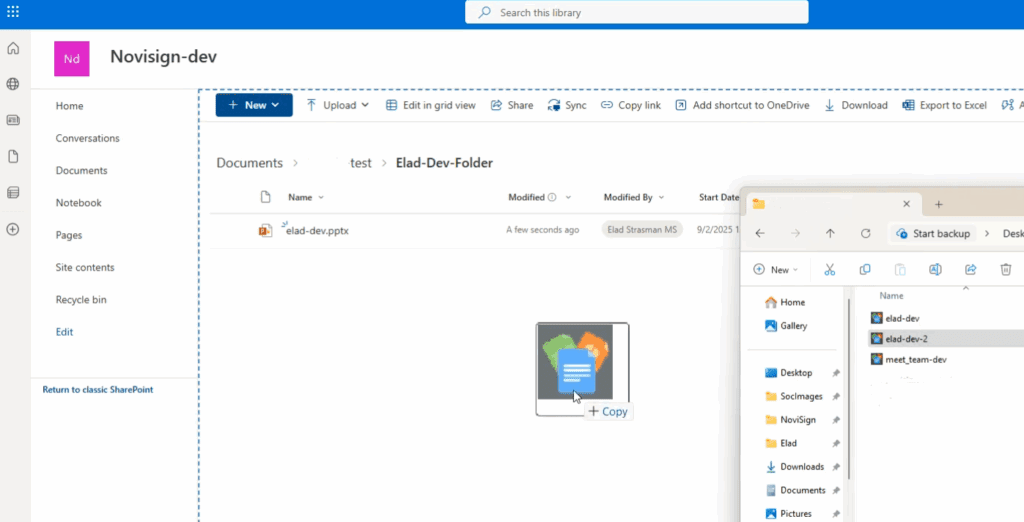Open SocImages quick access folder
The image size is (1024, 522).
coord(794,397)
